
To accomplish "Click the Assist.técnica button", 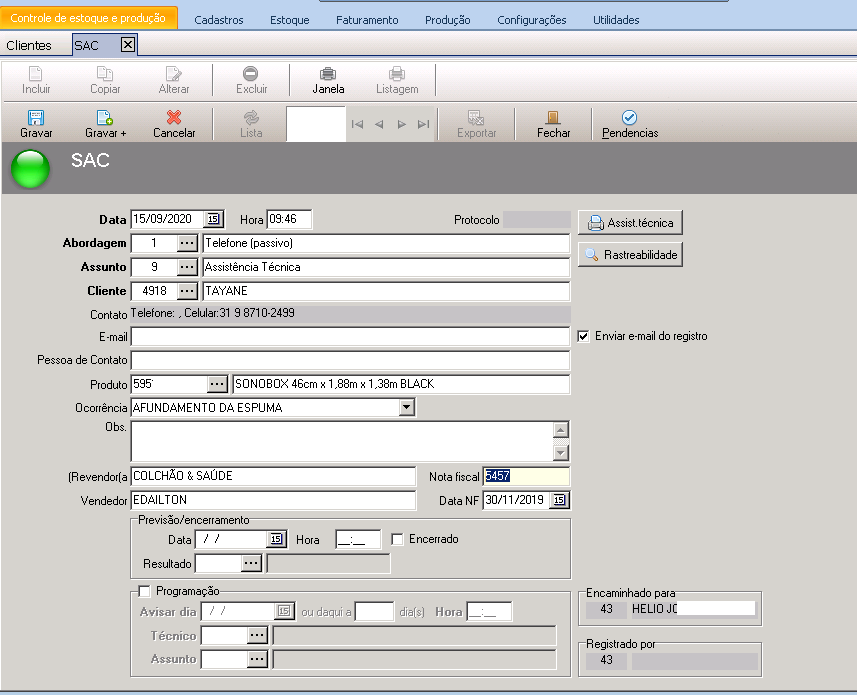I will [x=630, y=223].
